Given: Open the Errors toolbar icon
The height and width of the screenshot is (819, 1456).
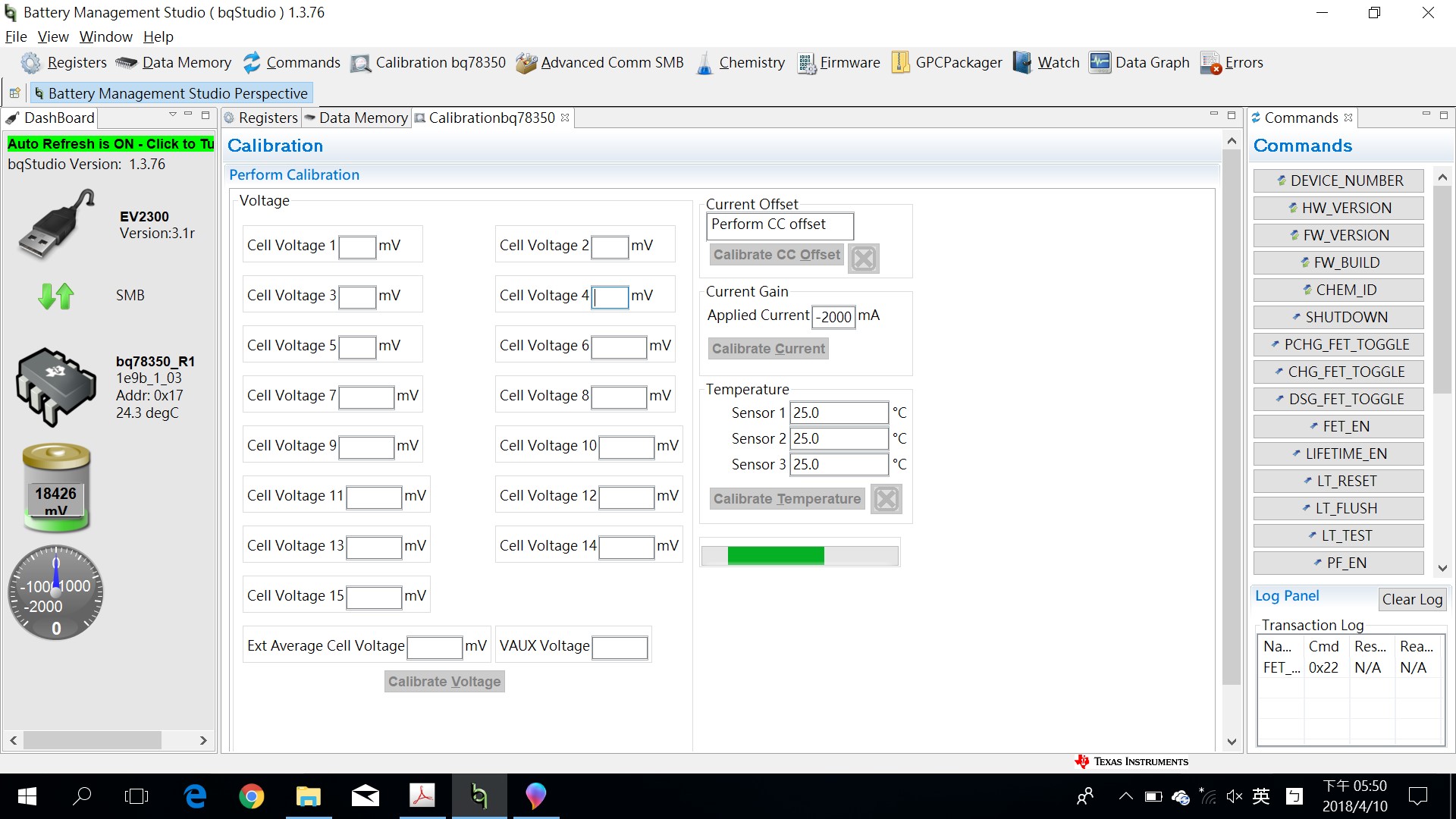Looking at the screenshot, I should (1210, 63).
